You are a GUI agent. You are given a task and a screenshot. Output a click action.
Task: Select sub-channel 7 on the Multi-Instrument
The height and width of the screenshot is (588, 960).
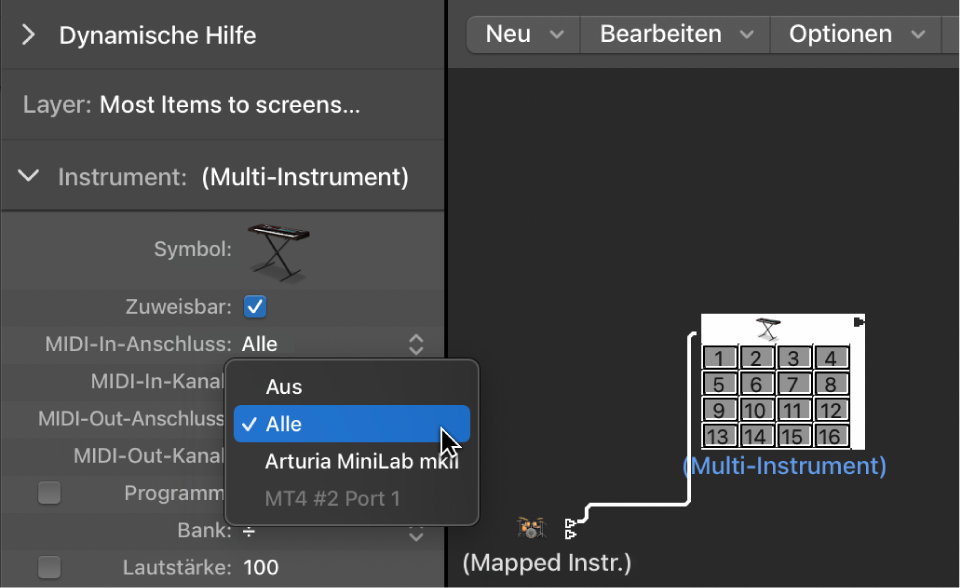tap(792, 382)
